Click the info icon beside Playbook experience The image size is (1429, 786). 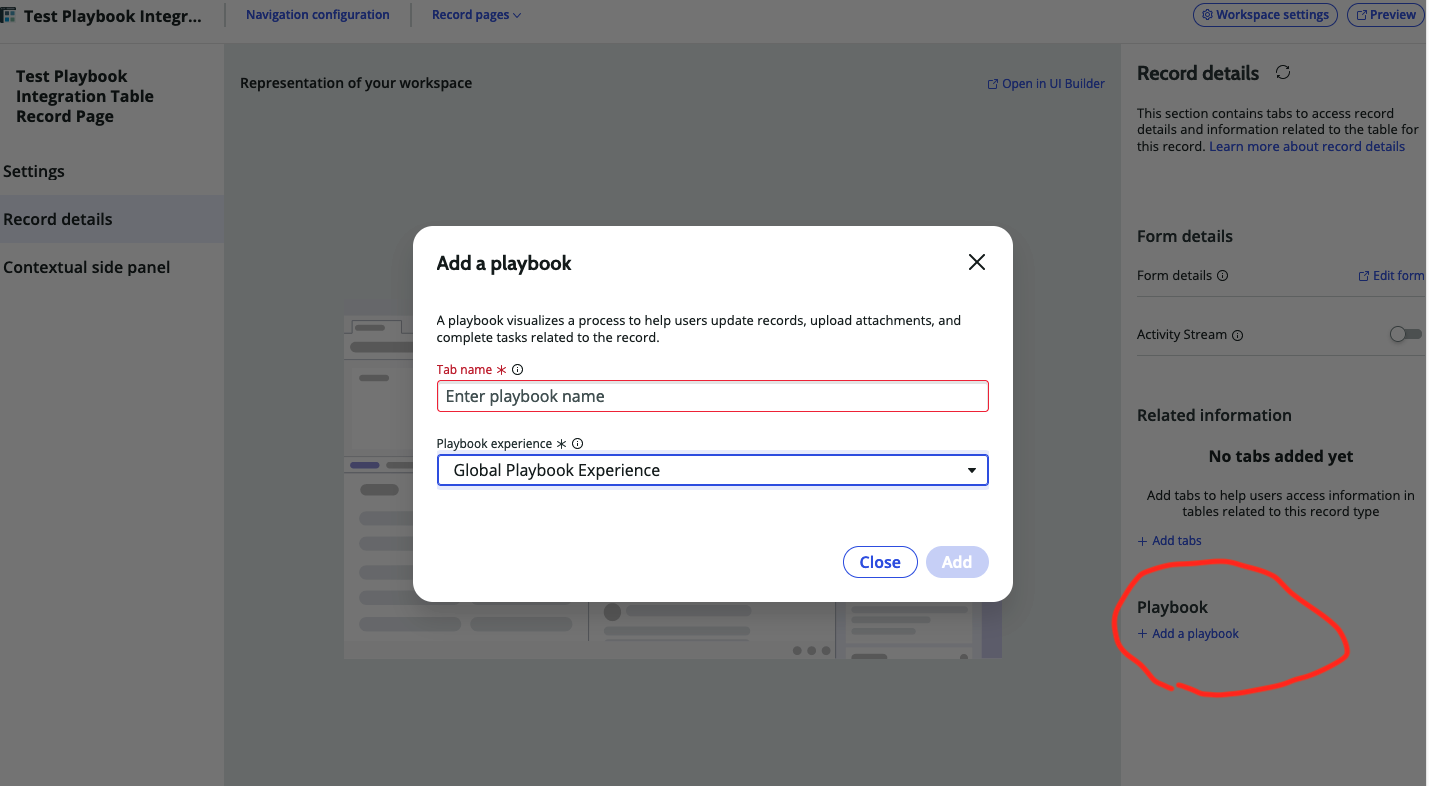pos(577,443)
